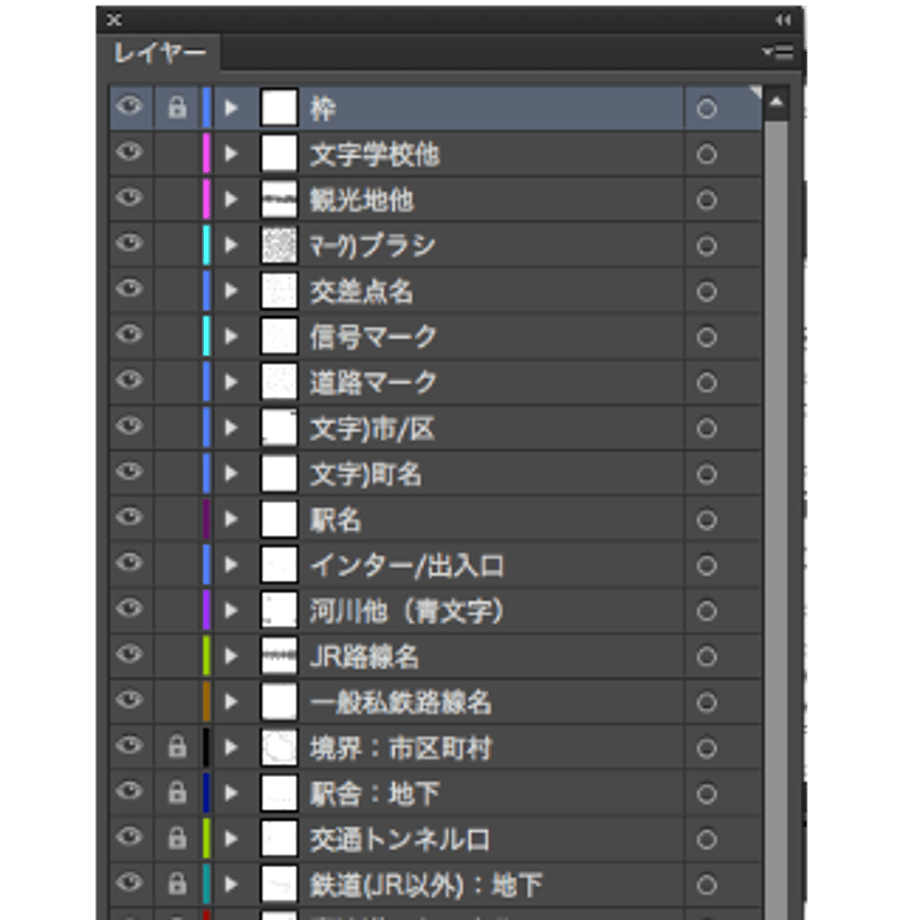
Task: Collapse the panel with double-arrow icon
Action: click(783, 21)
